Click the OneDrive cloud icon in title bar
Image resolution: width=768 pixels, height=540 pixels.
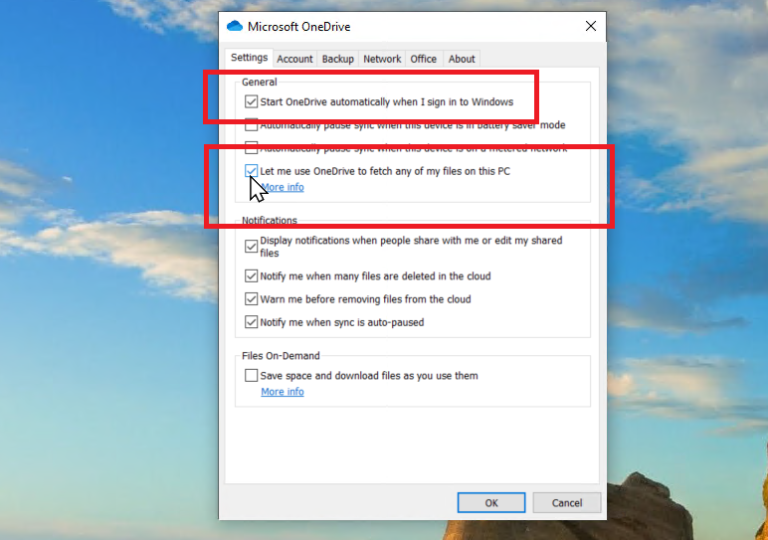(235, 26)
